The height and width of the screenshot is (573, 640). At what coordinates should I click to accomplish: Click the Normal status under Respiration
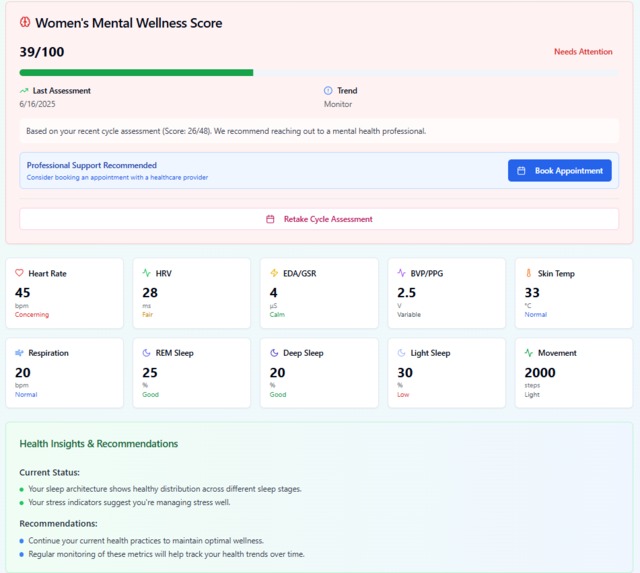coord(26,395)
